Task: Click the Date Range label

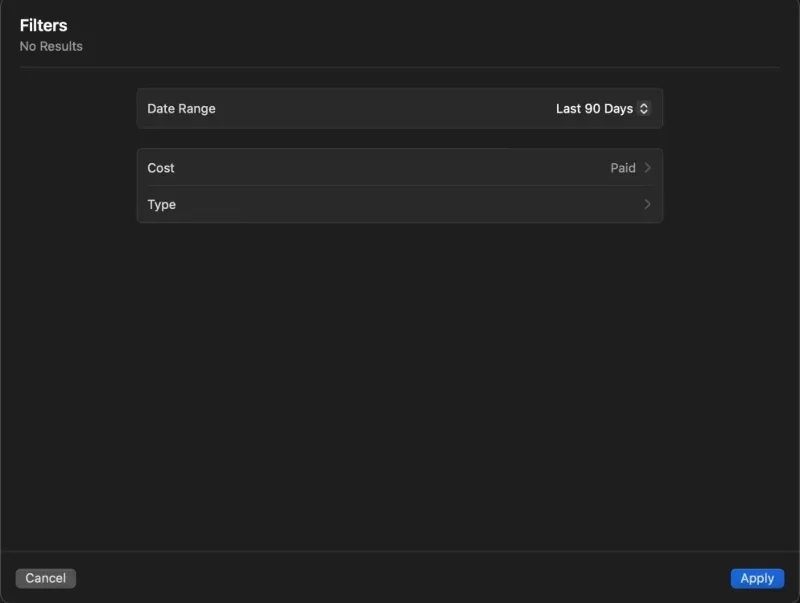Action: (x=181, y=108)
